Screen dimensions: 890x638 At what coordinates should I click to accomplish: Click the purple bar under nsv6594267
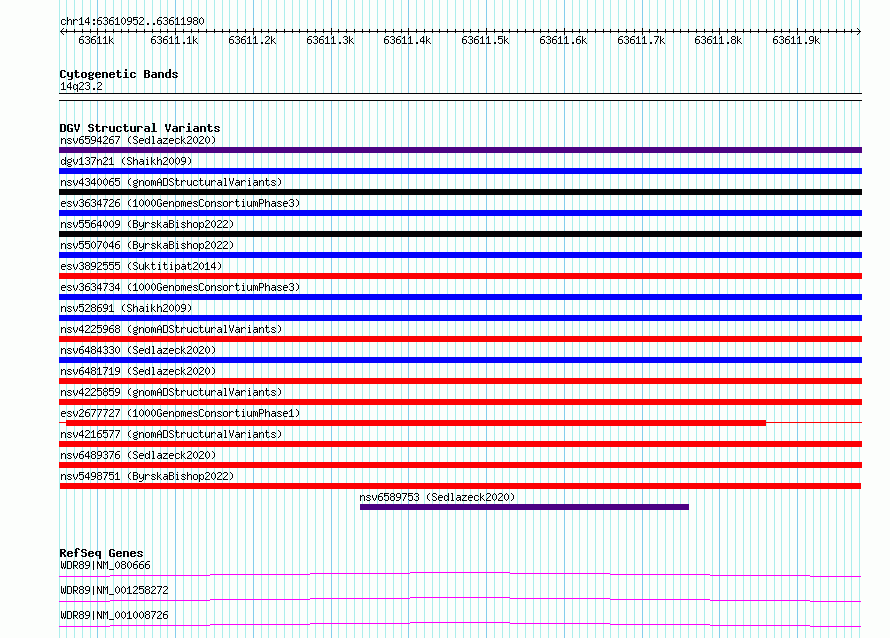460,150
